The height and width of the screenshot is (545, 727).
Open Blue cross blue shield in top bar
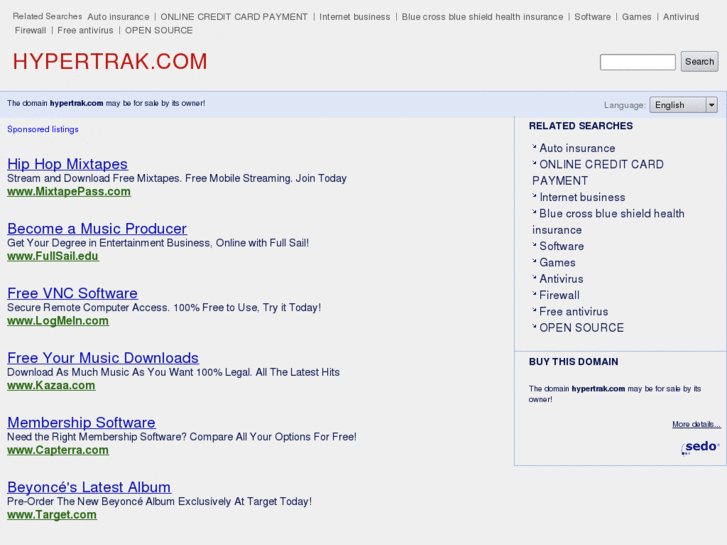(x=482, y=17)
